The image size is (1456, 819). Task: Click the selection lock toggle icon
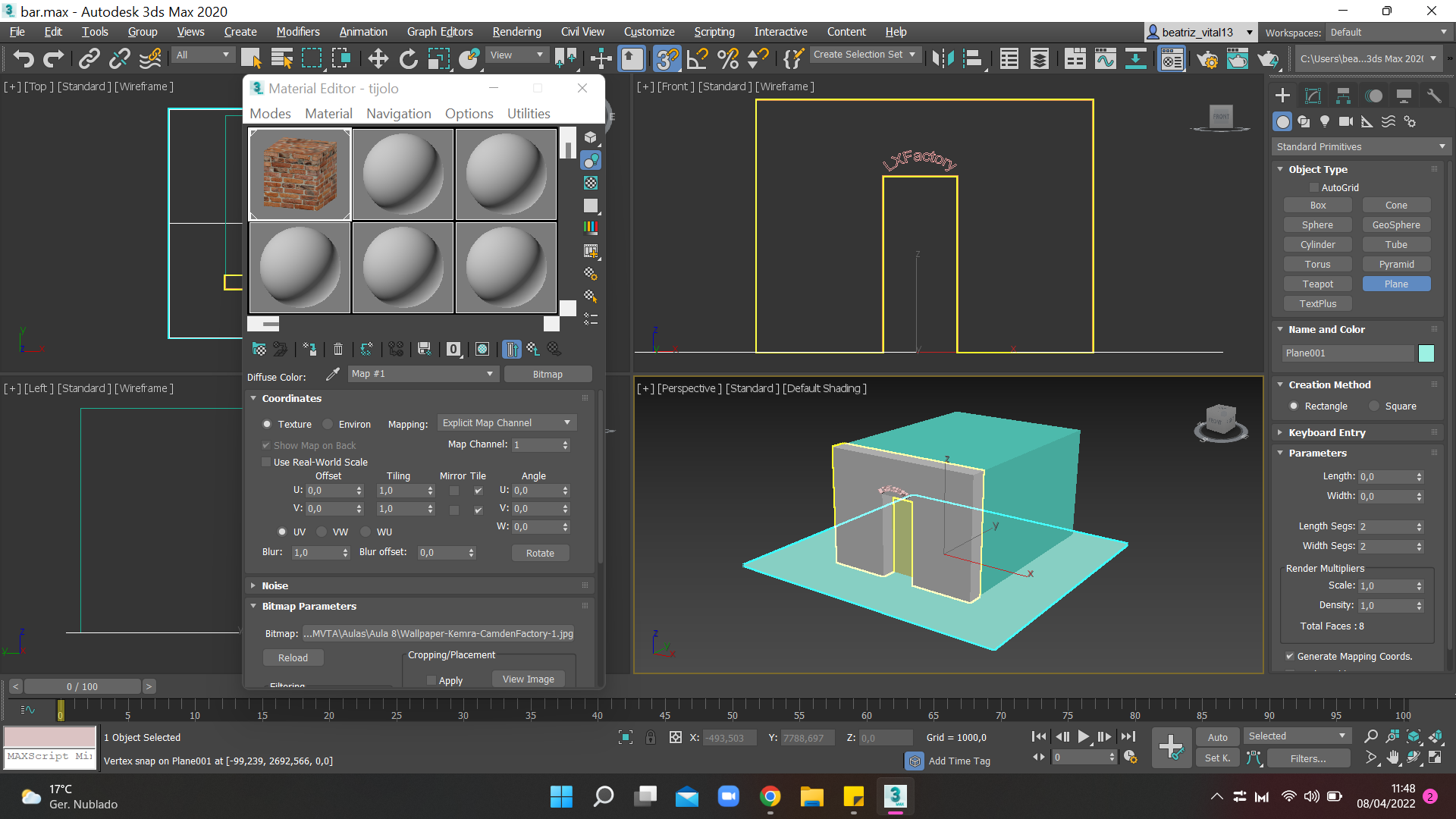click(651, 737)
